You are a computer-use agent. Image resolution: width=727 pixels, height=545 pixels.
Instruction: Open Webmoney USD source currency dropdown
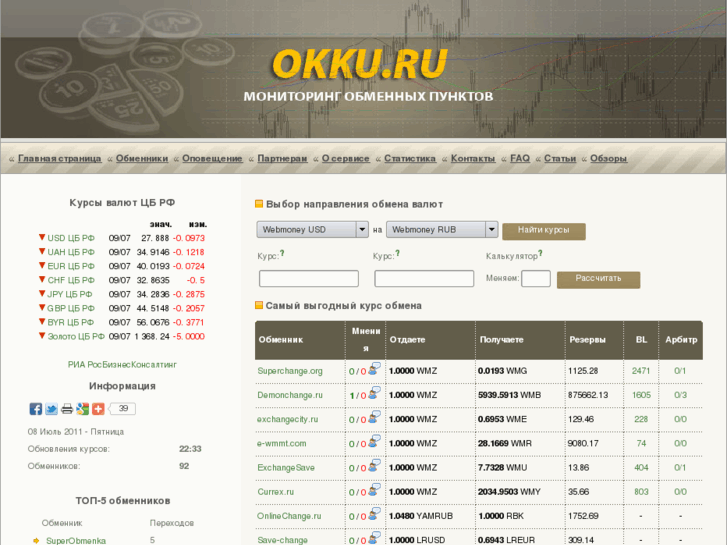tap(312, 230)
